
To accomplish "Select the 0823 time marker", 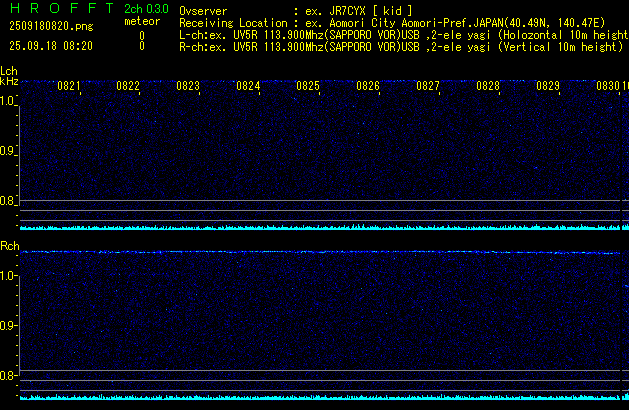I will pyautogui.click(x=188, y=87).
